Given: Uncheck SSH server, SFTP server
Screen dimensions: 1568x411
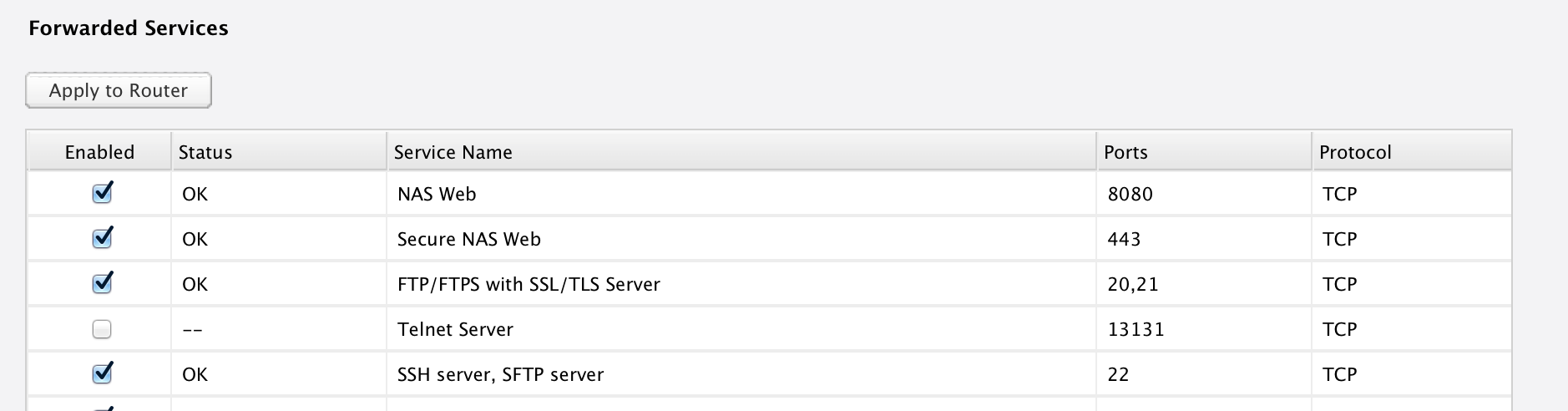Looking at the screenshot, I should [x=102, y=373].
